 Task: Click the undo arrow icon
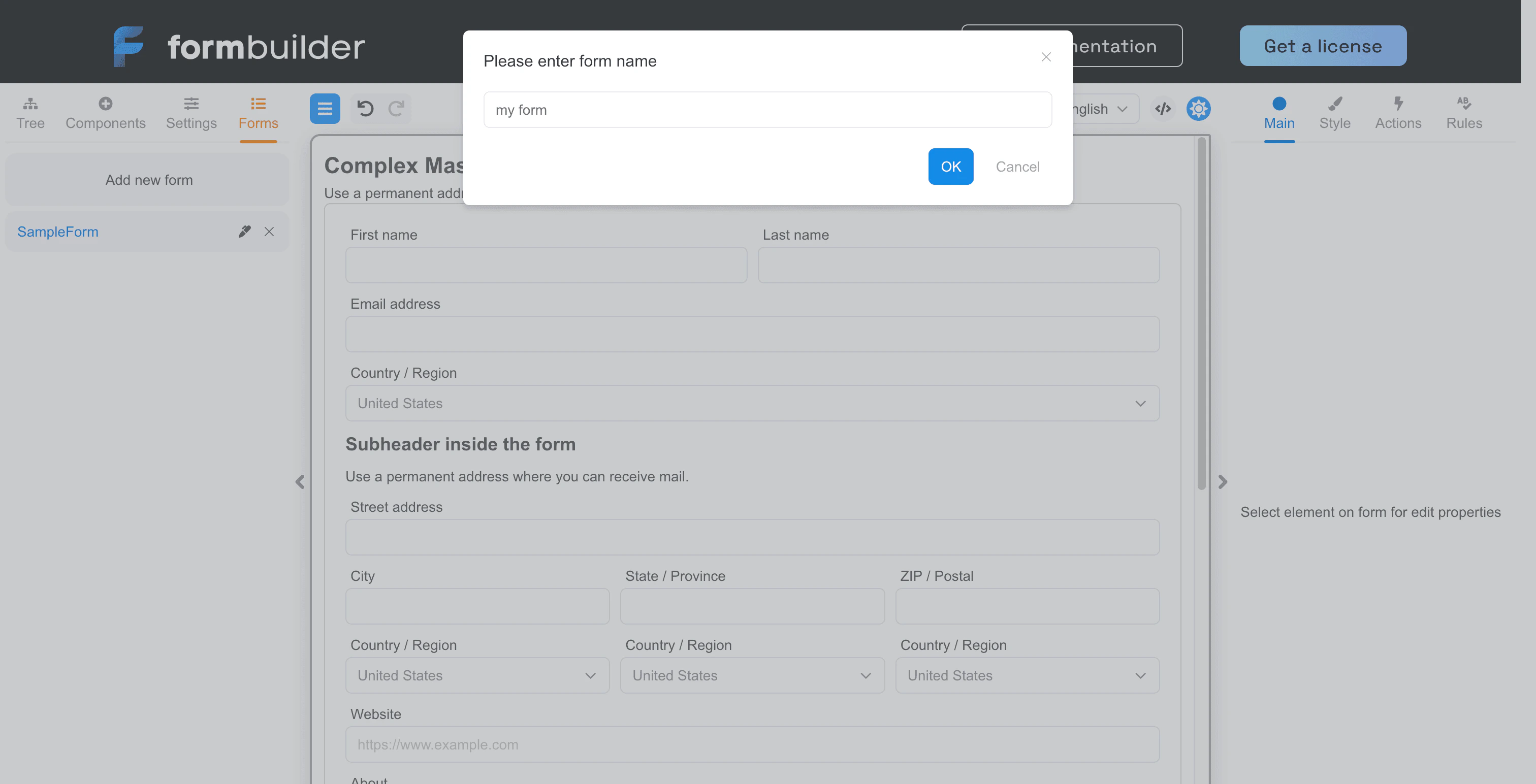point(365,109)
